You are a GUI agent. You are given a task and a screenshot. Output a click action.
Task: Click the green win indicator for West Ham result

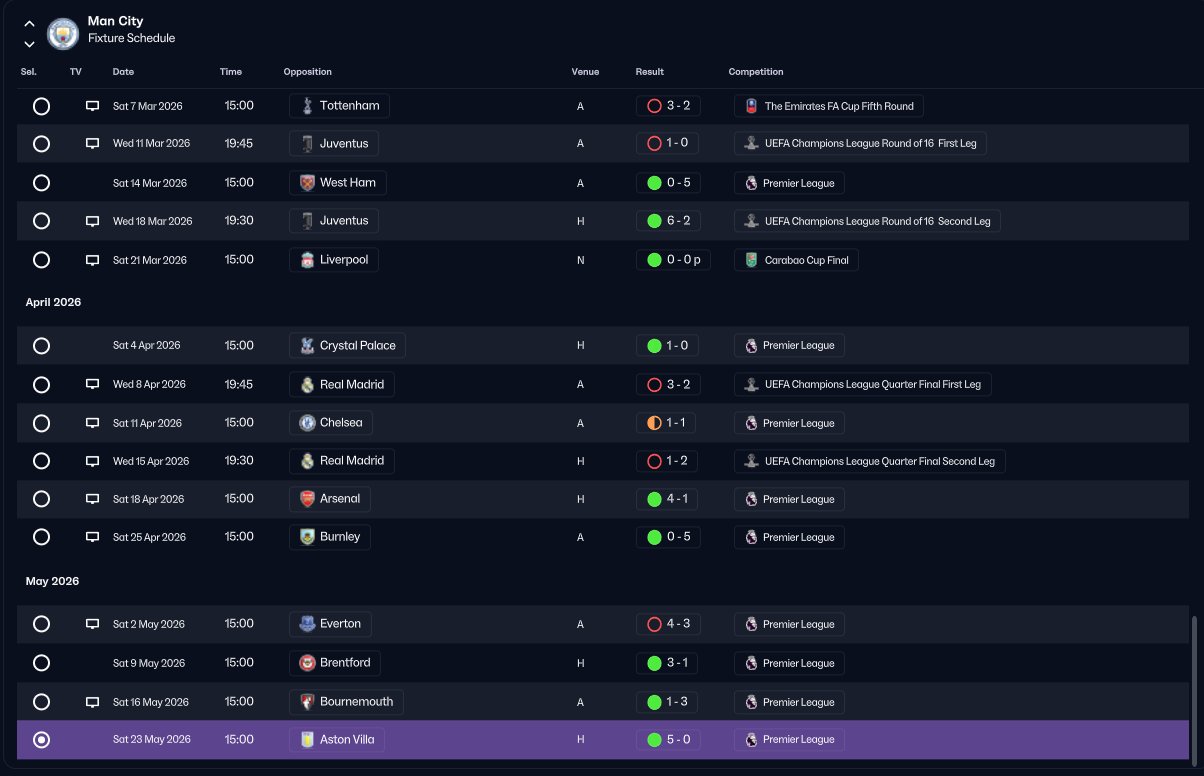tap(654, 183)
